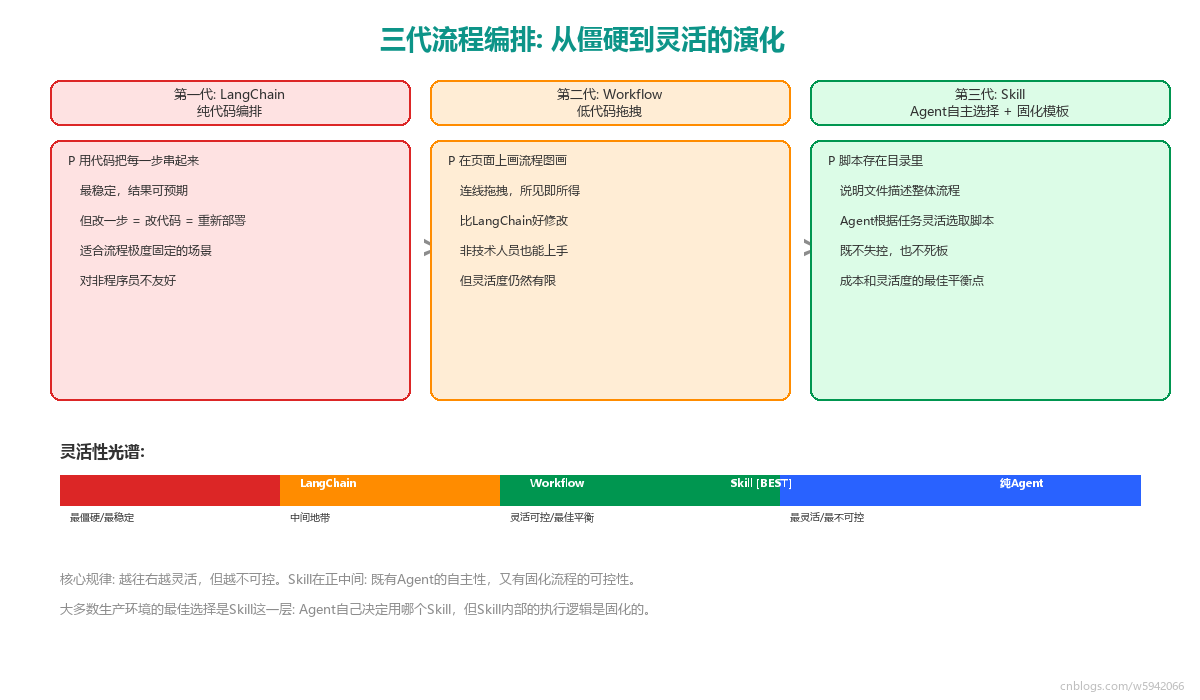1200x700 pixels.
Task: Select the 'Workflow' label on the spectrum bar
Action: 557,483
